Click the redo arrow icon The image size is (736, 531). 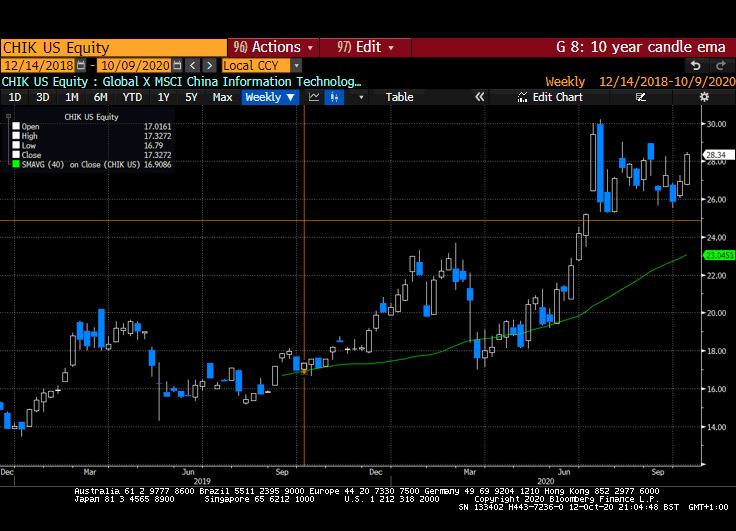pyautogui.click(x=718, y=65)
